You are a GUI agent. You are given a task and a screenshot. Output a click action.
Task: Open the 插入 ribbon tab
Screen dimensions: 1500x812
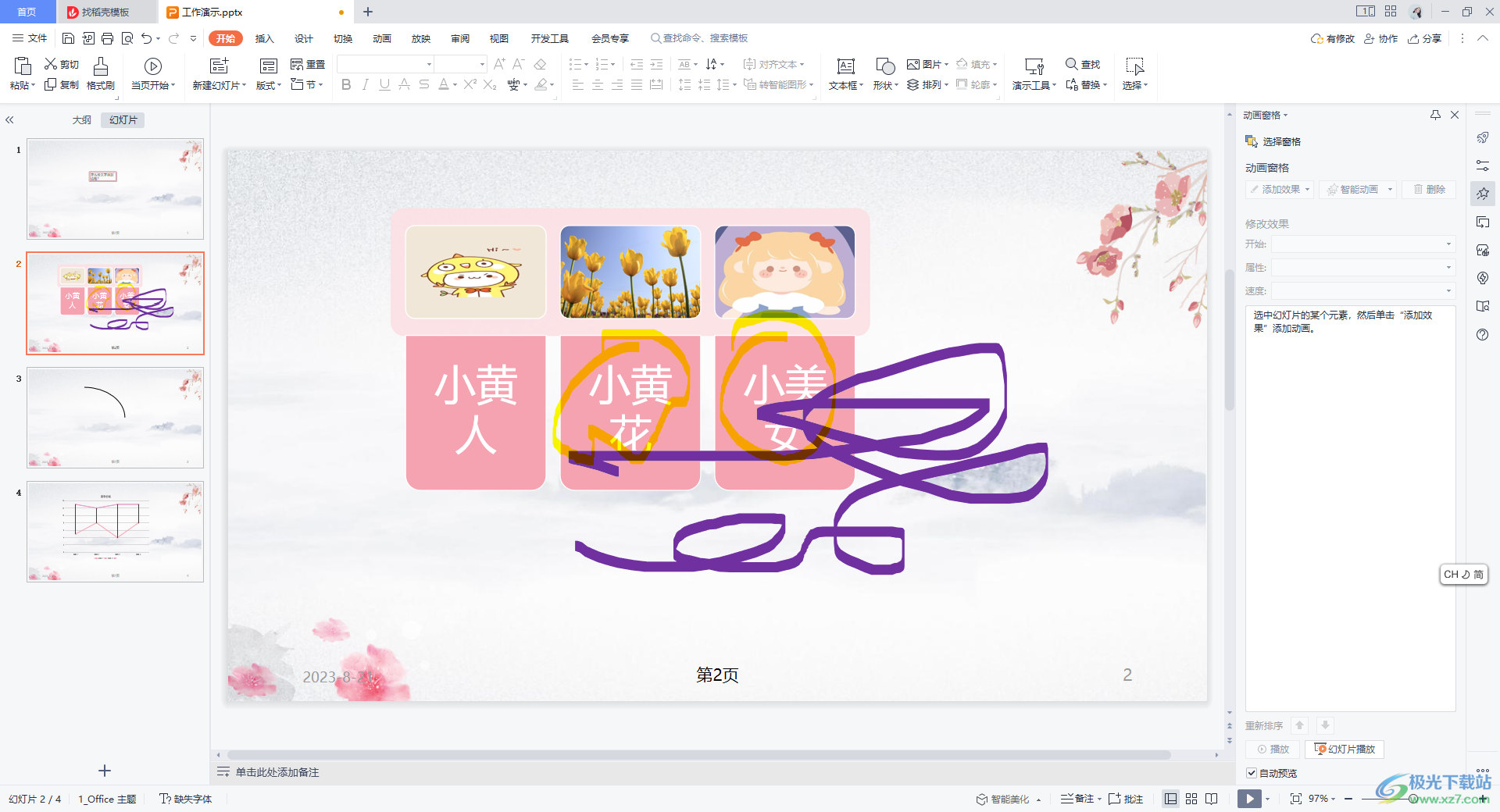(x=265, y=38)
